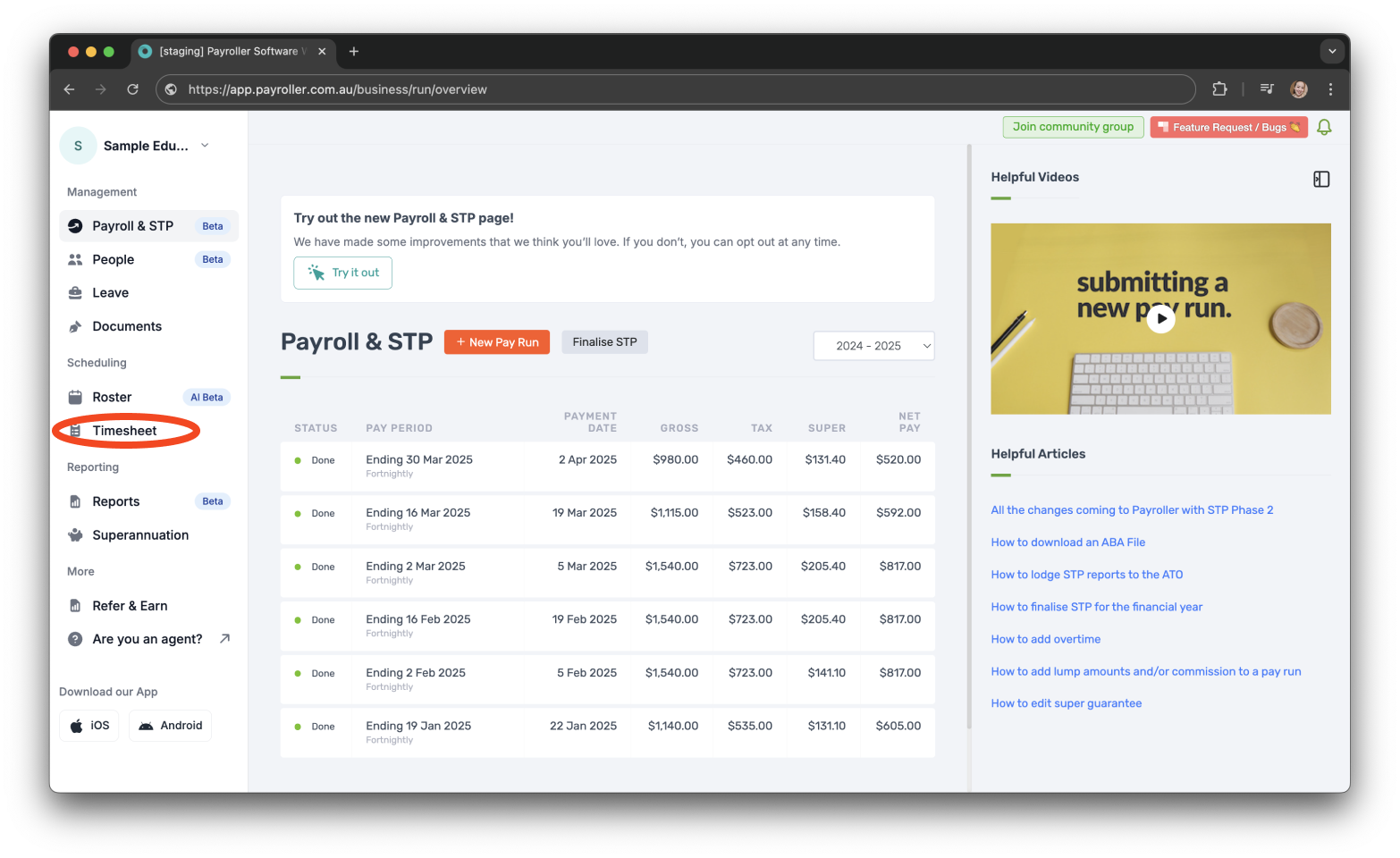
Task: Click the Finalise STP button
Action: (604, 342)
